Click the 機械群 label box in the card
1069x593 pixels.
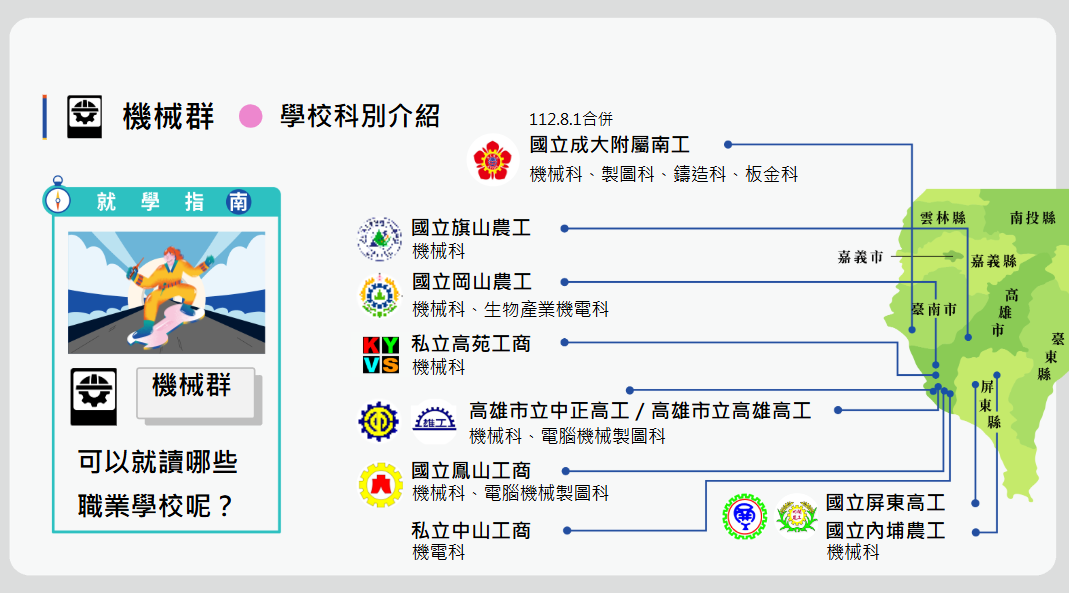pos(196,393)
